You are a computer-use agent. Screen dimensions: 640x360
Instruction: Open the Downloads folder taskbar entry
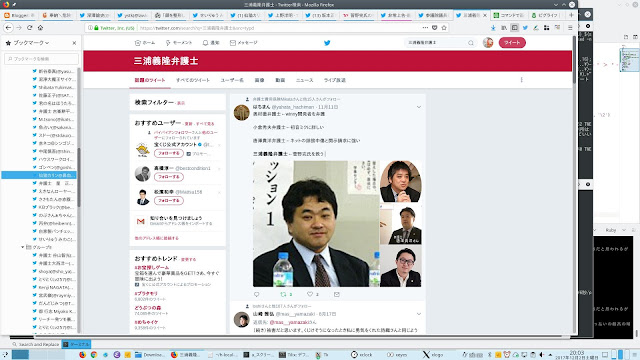pos(150,355)
